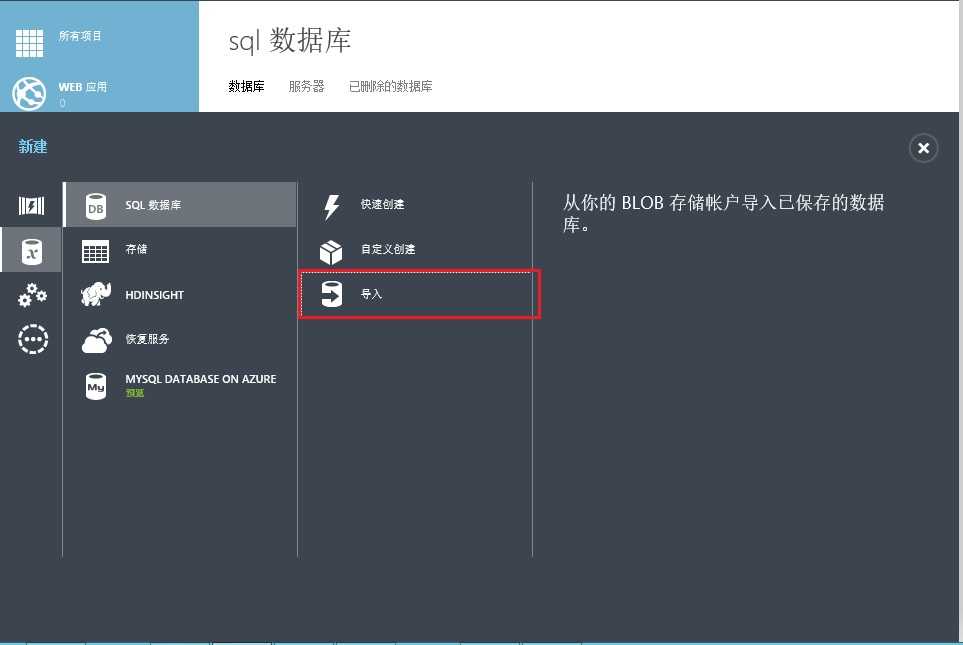This screenshot has width=963, height=645.
Task: Select SQL 数据库 in service list
Action: coord(180,205)
